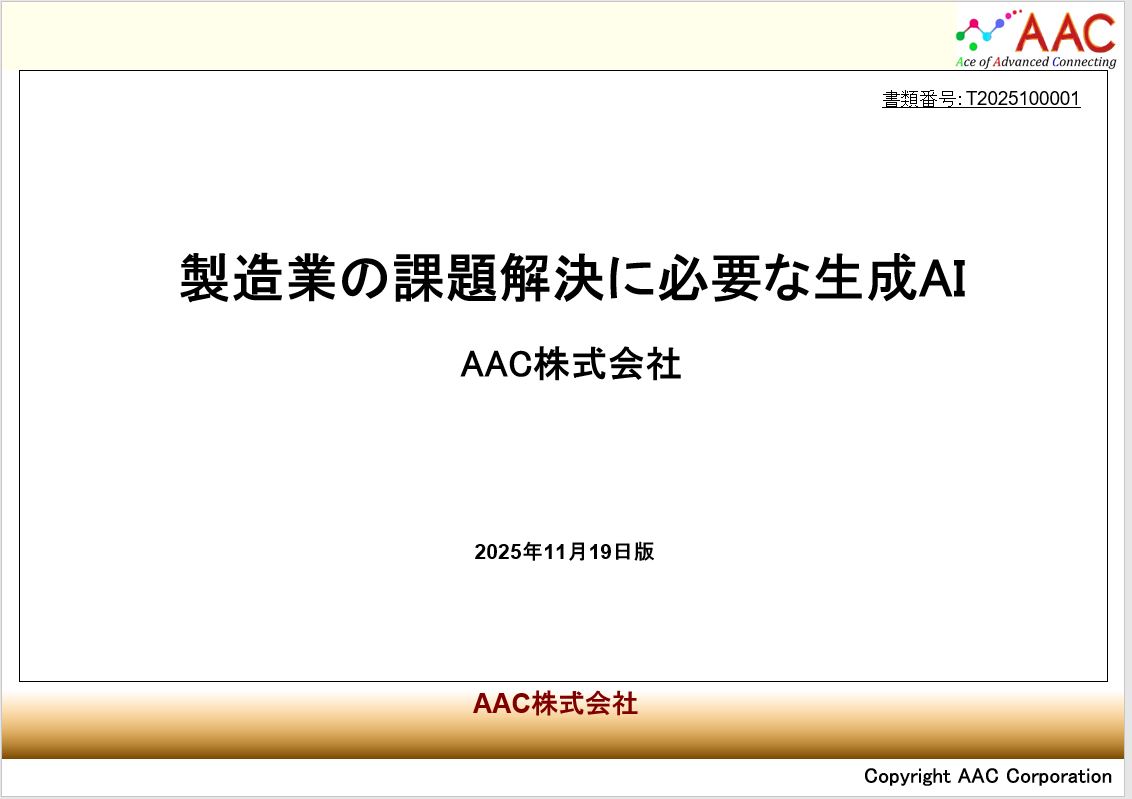
Task: Click the final C in the AAC logo
Action: pos(1098,32)
